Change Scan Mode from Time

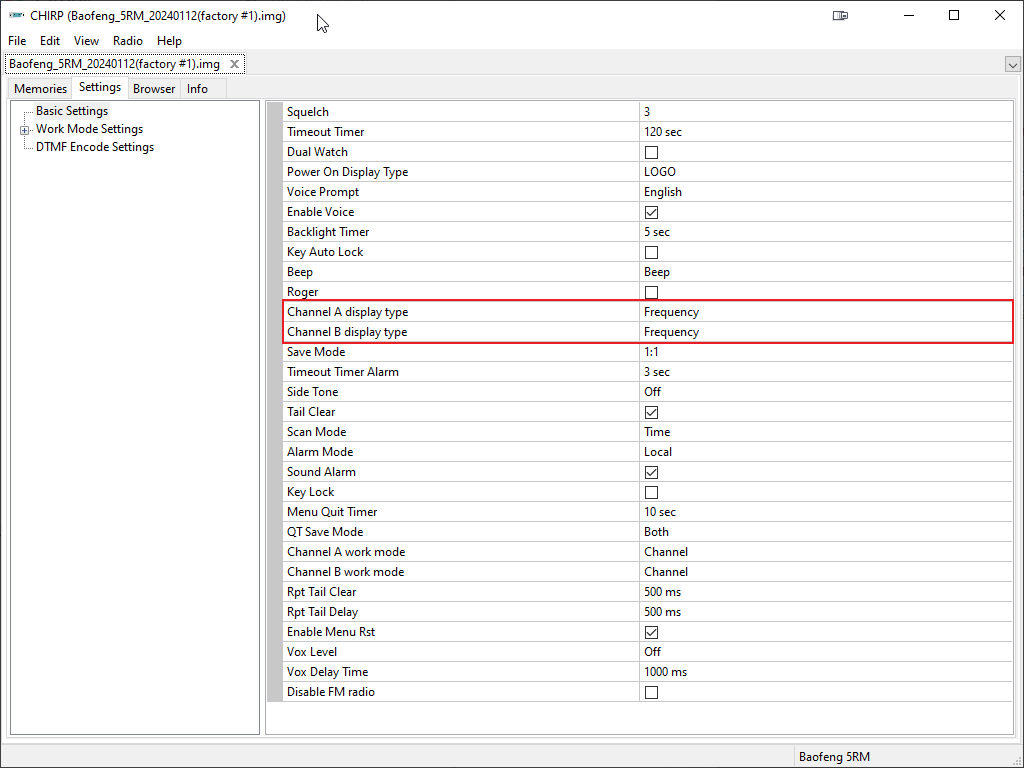825,432
